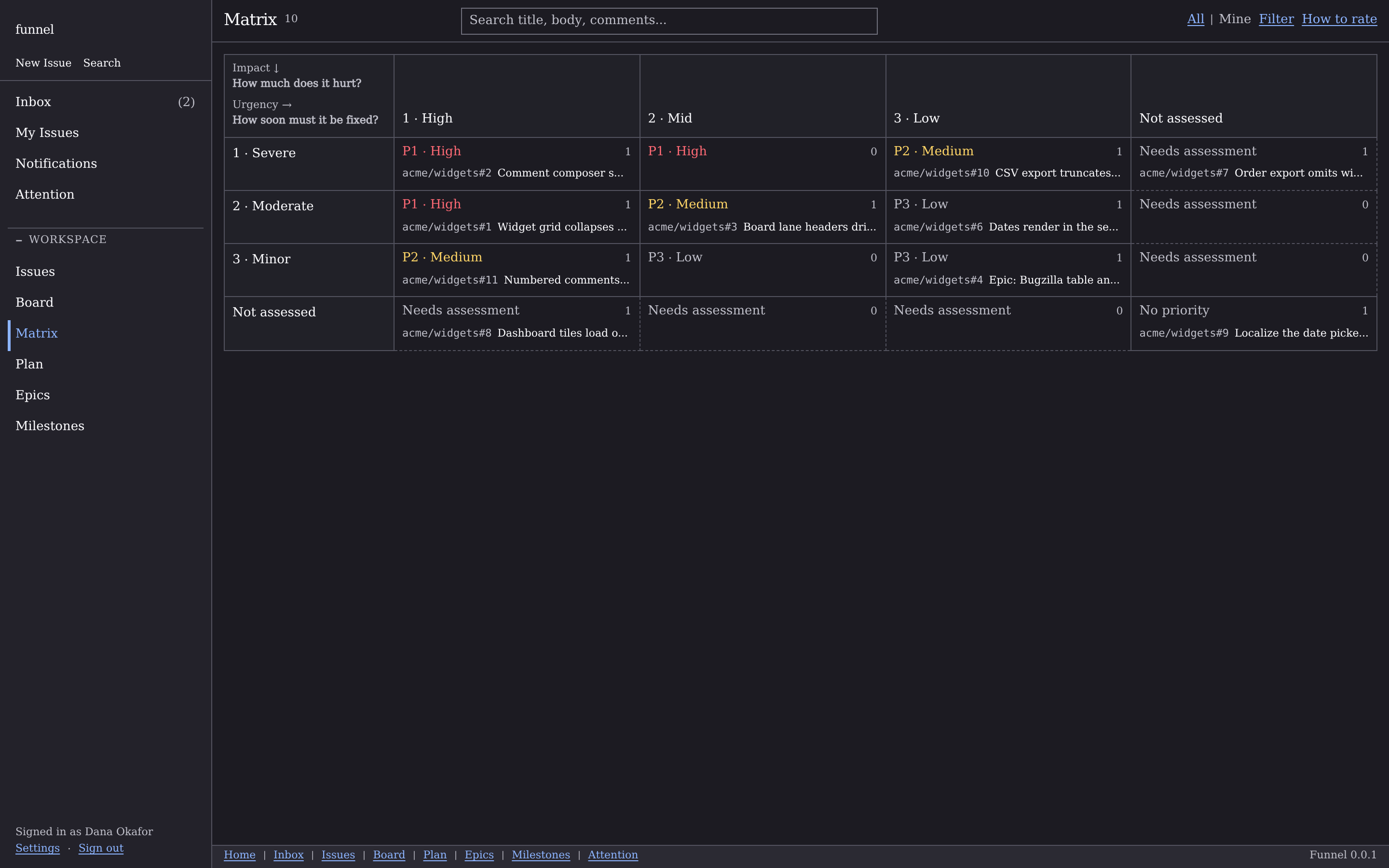
Task: Open issue acme/widgets#2 Comment composer
Action: click(x=513, y=173)
